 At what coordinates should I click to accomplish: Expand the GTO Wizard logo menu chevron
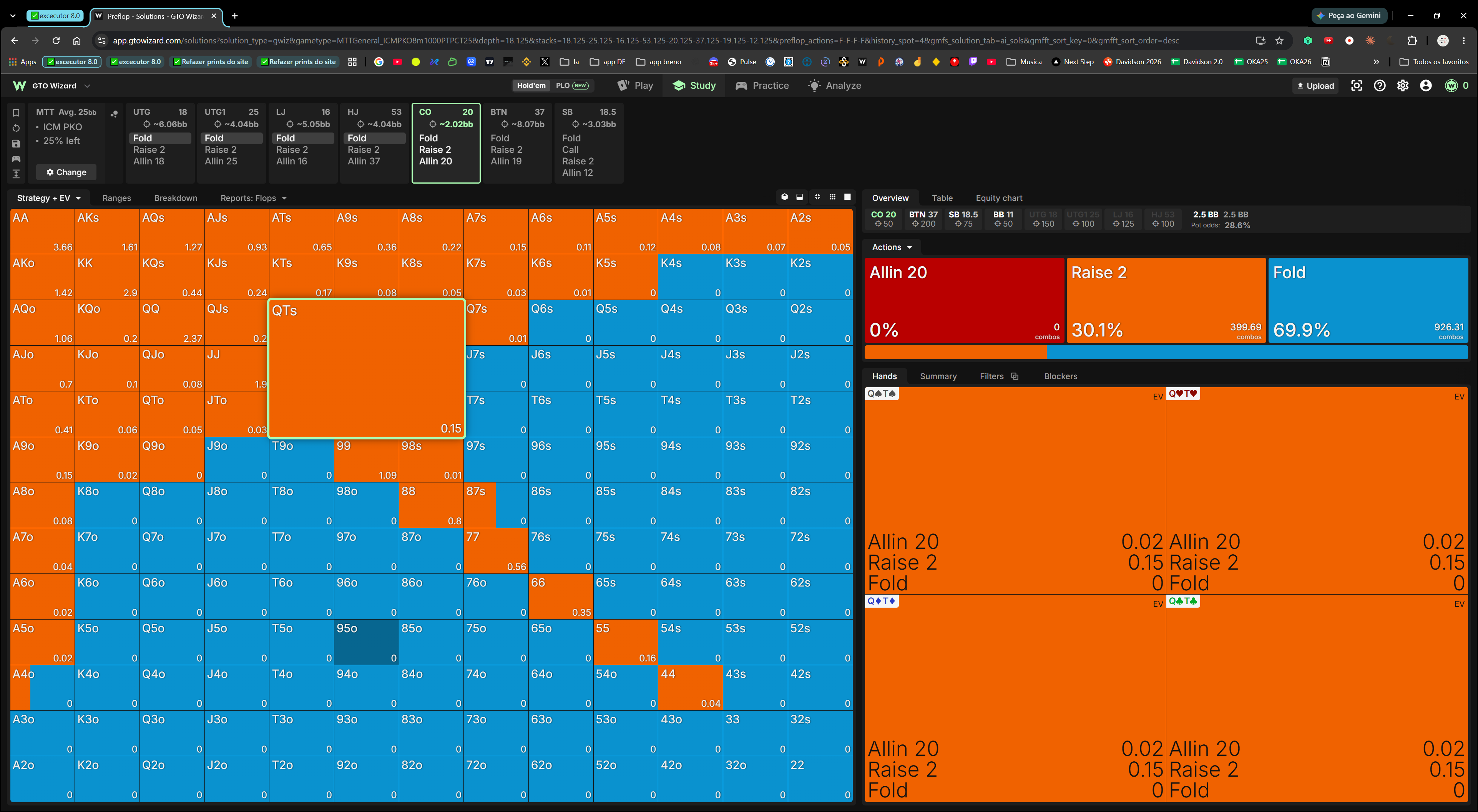point(87,86)
